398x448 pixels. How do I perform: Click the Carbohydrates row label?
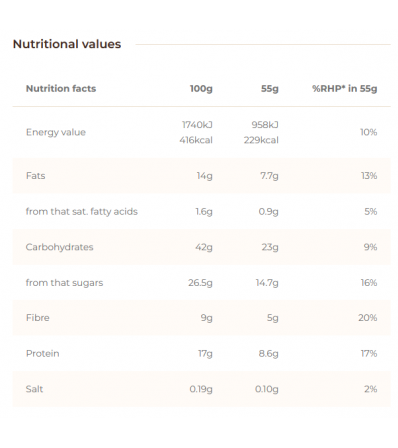[60, 247]
